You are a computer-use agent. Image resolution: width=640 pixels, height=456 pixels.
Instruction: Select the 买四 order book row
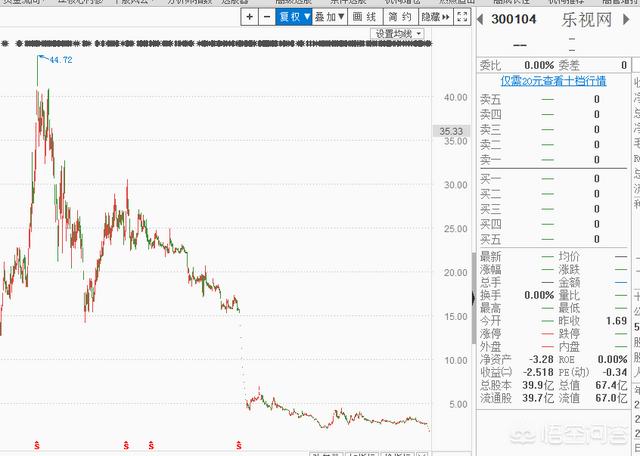coord(553,224)
